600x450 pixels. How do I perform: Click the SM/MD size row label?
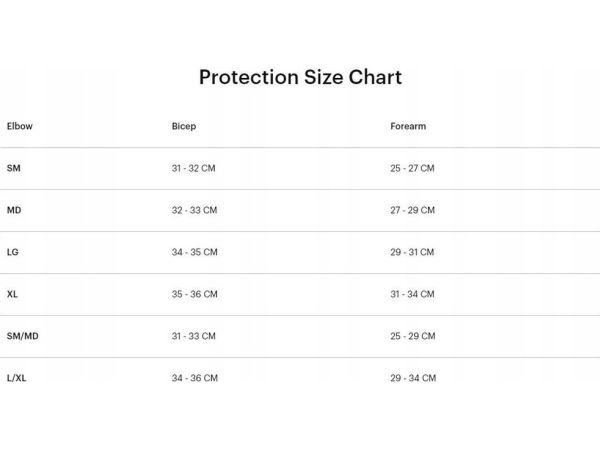point(23,336)
